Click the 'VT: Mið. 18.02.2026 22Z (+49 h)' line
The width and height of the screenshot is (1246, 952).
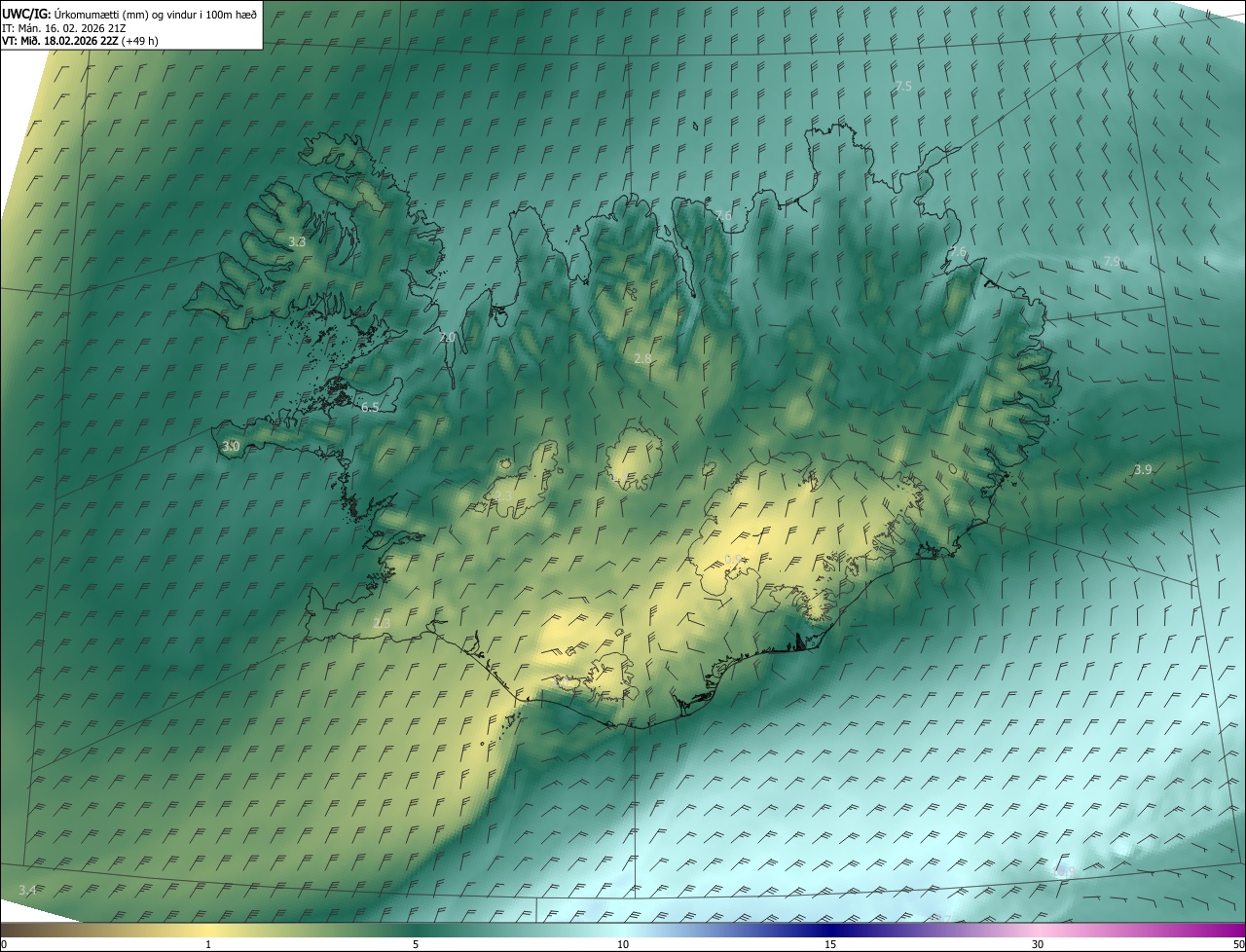[x=80, y=41]
